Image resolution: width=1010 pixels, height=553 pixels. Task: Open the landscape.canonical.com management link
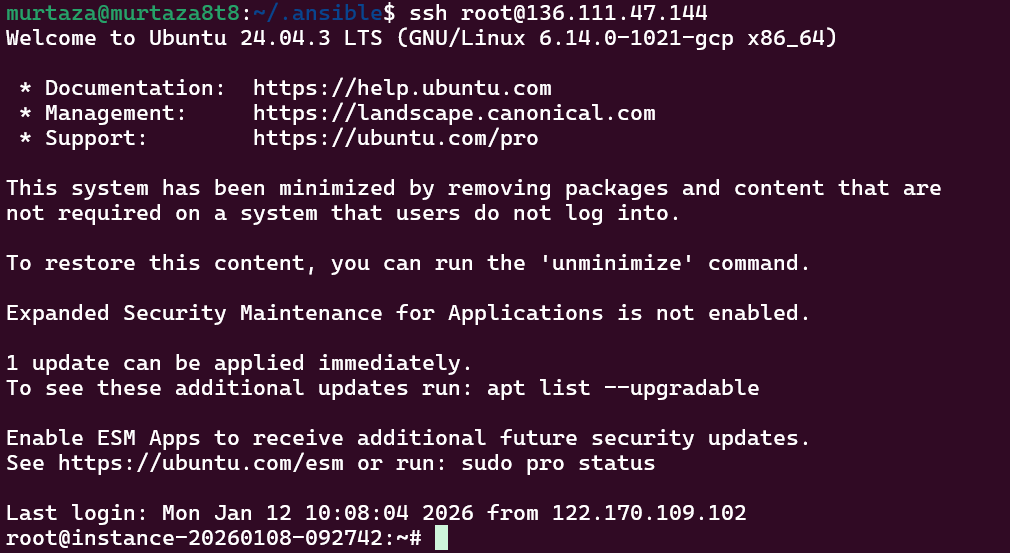pos(454,113)
